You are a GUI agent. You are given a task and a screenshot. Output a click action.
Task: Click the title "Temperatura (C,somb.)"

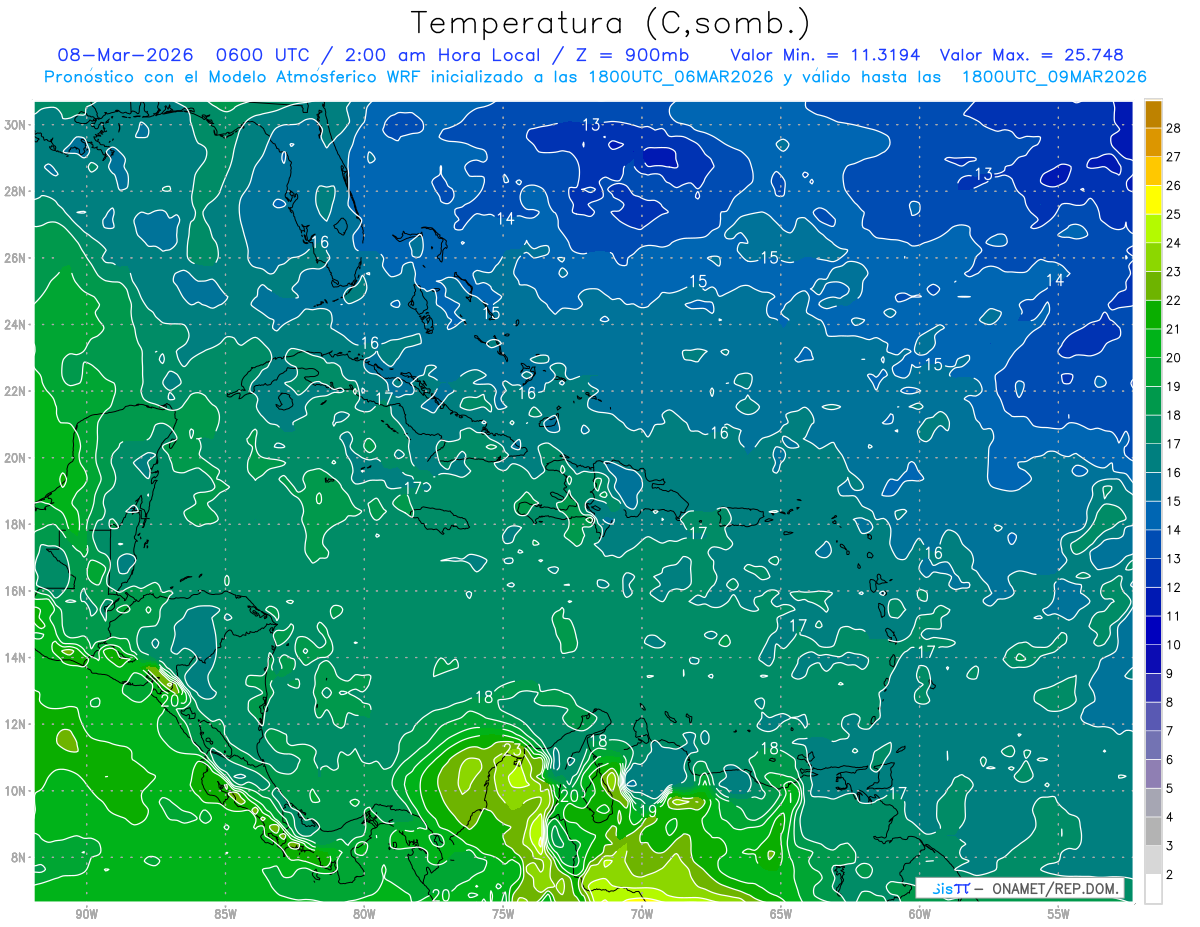pyautogui.click(x=611, y=23)
